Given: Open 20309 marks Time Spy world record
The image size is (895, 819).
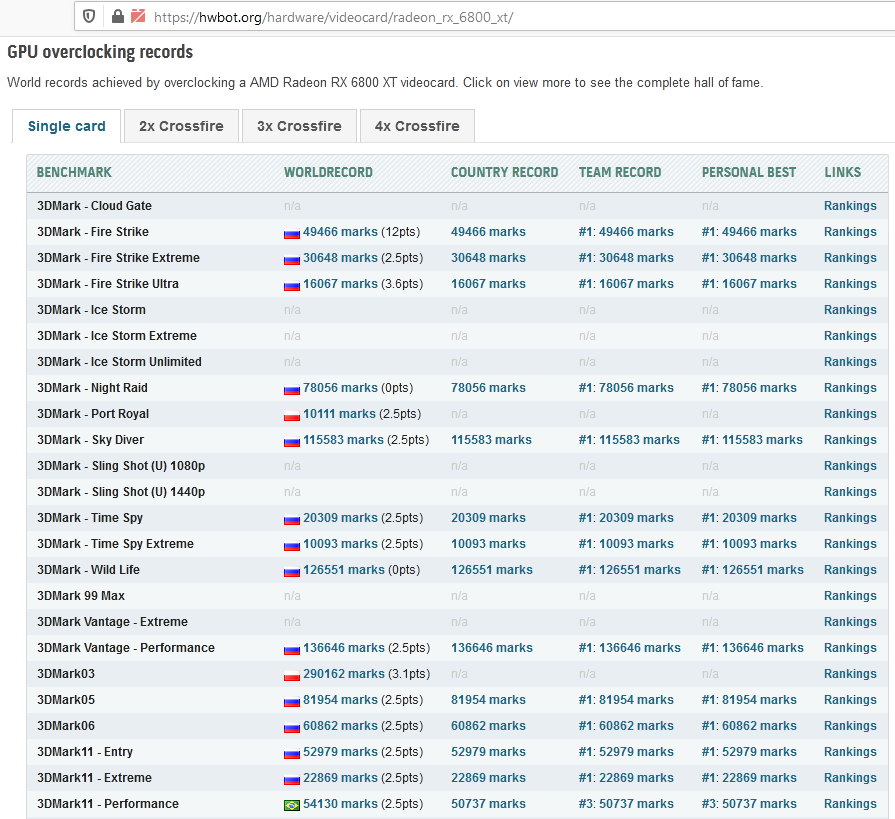Looking at the screenshot, I should pos(340,518).
